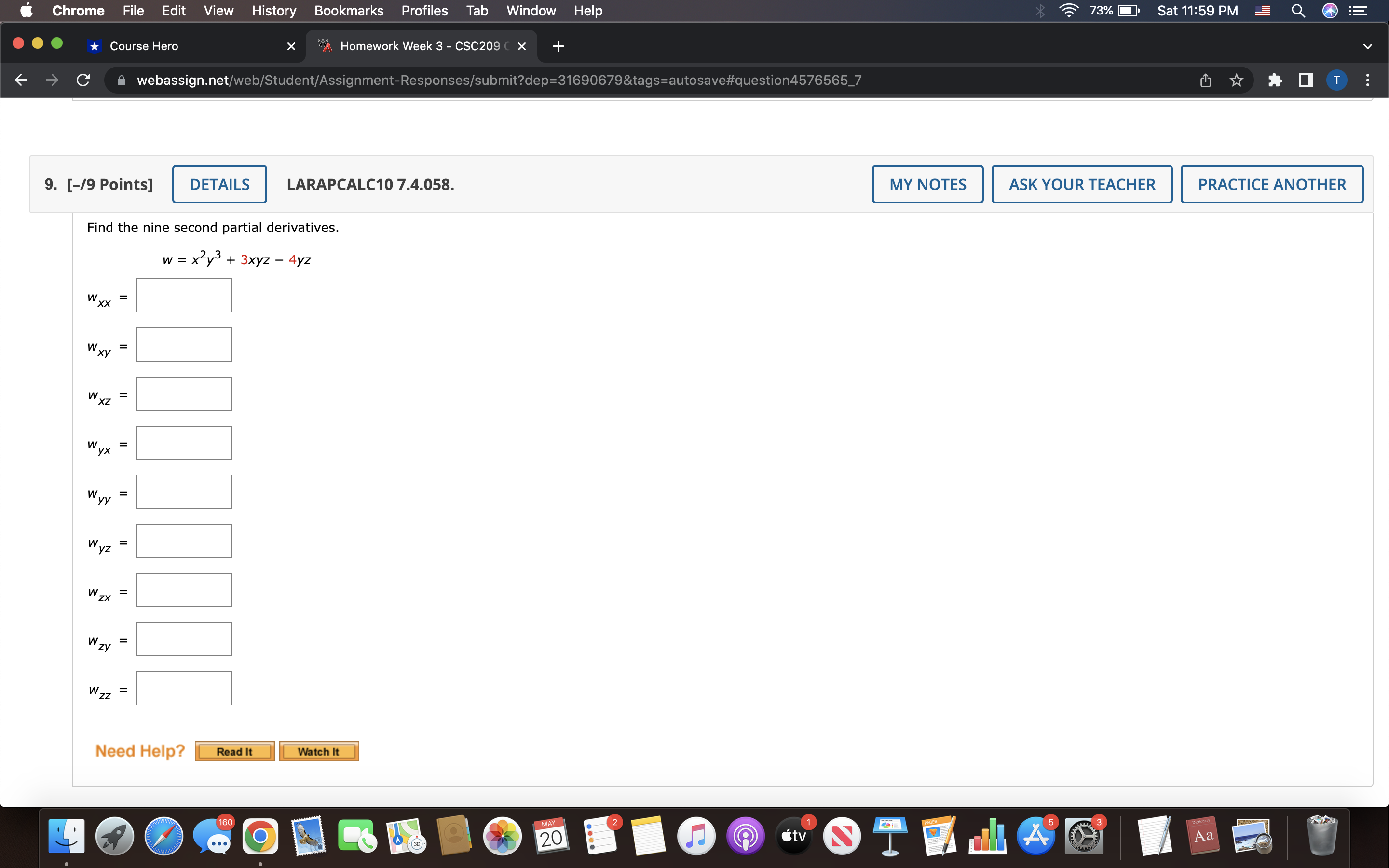Click the forward navigation arrow
The height and width of the screenshot is (868, 1389).
pyautogui.click(x=51, y=80)
